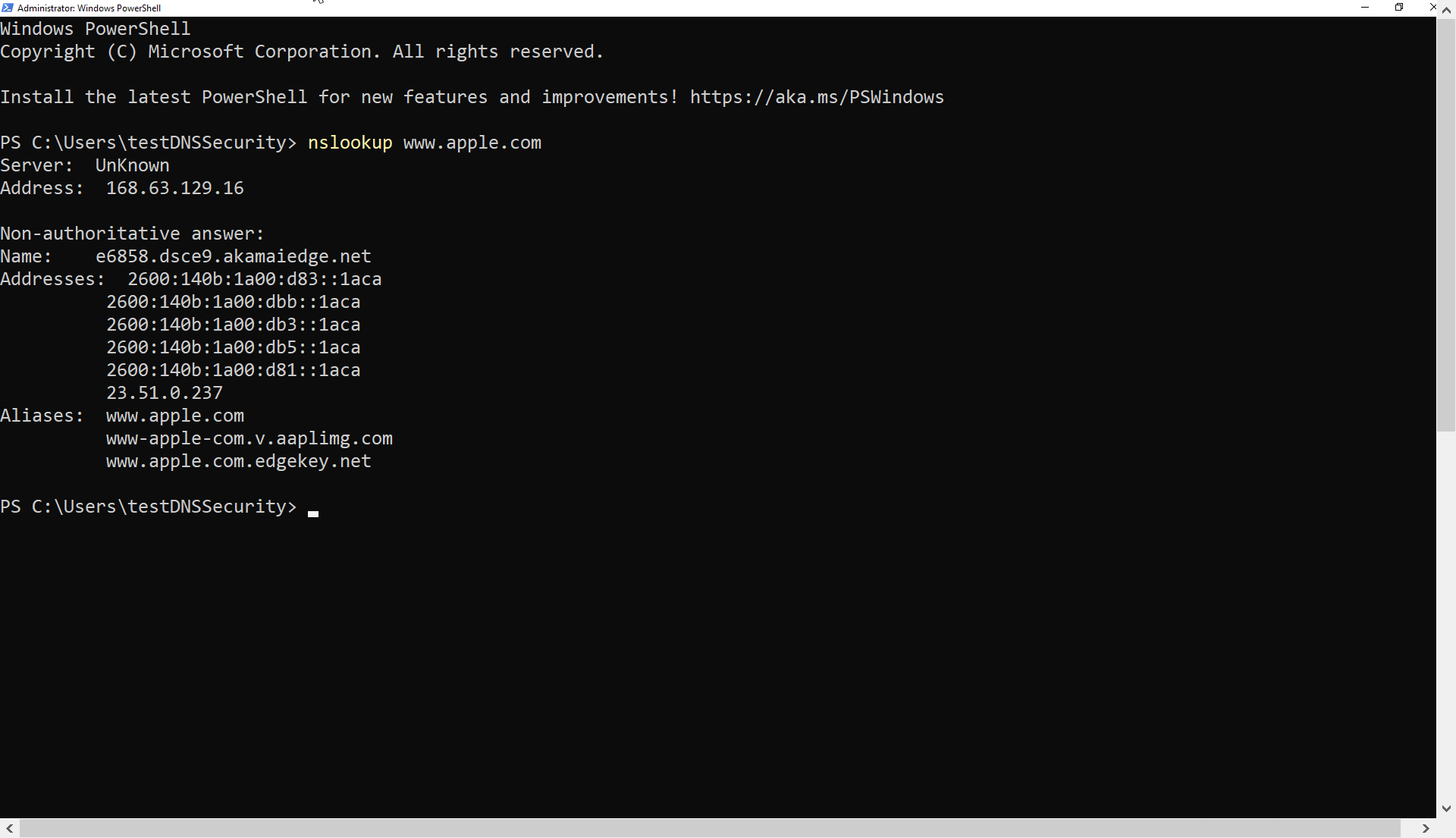Click the IPv4 address 23.51.0.237
Viewport: 1456px width, 838px height.
[x=165, y=393]
